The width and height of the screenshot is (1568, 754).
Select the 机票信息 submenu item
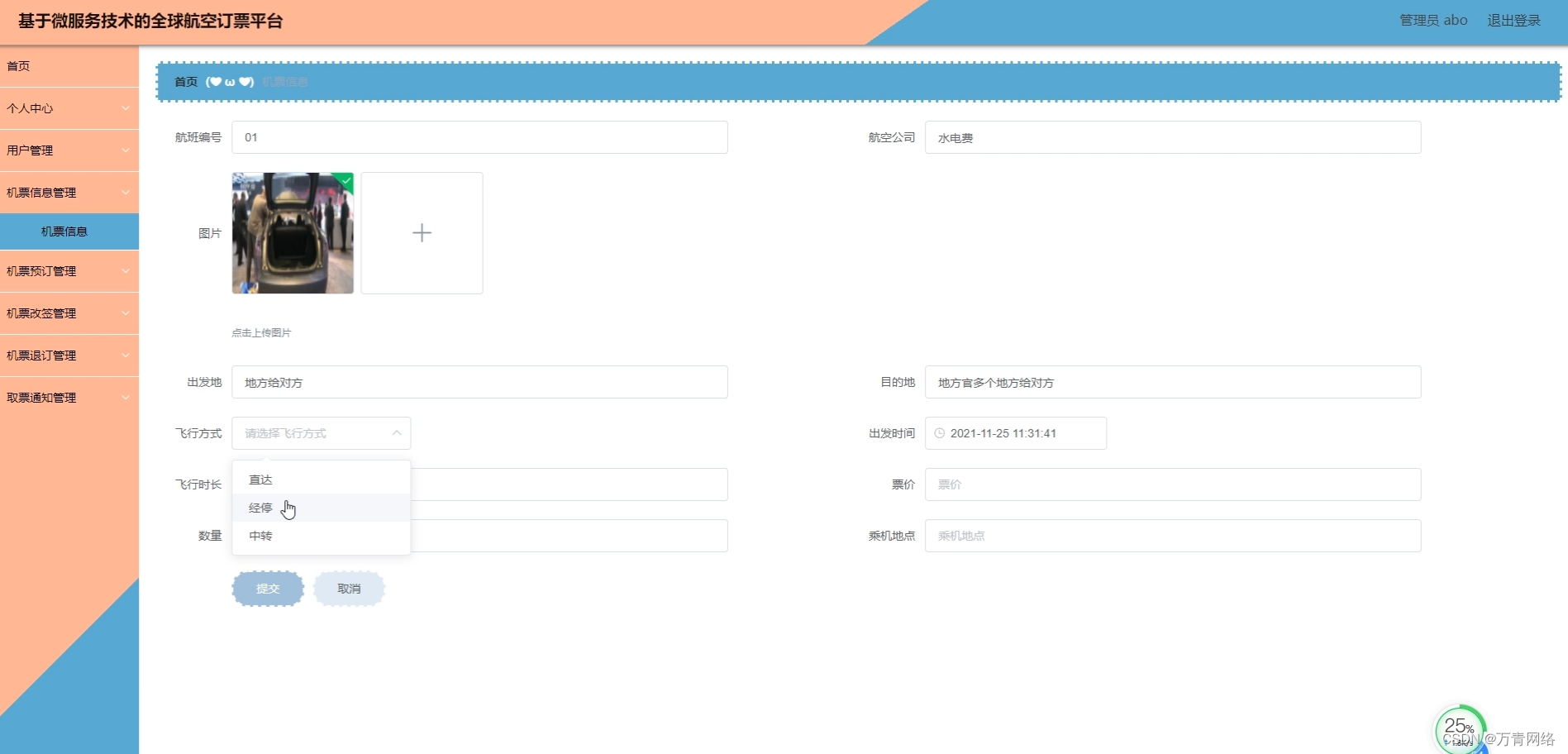point(69,231)
